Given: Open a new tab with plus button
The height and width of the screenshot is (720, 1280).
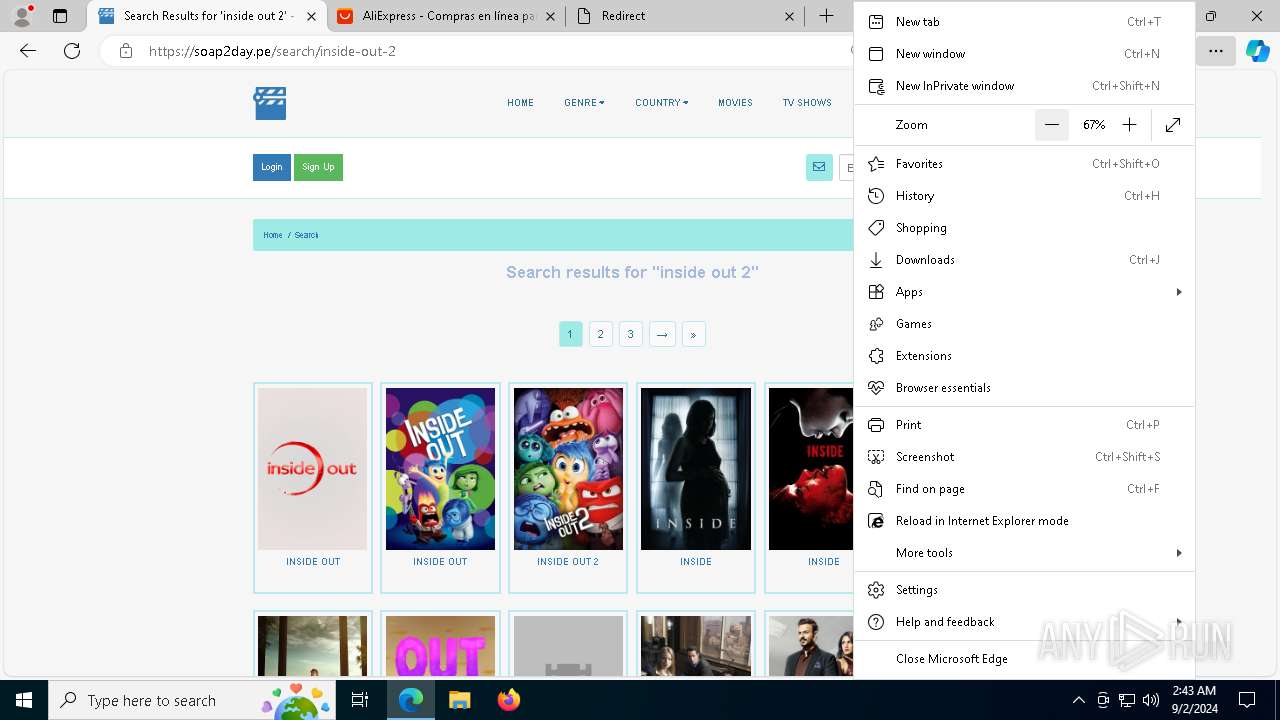Looking at the screenshot, I should [x=826, y=16].
